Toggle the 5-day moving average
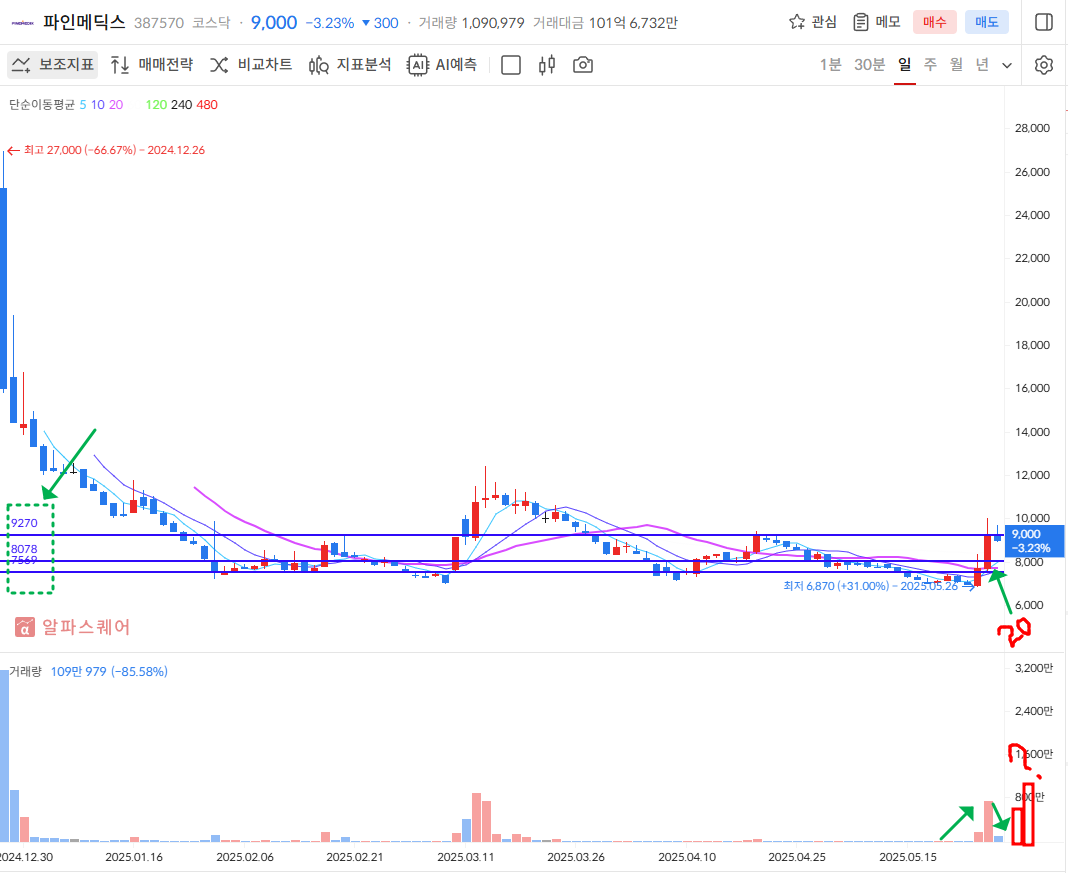This screenshot has width=1068, height=873. (83, 105)
